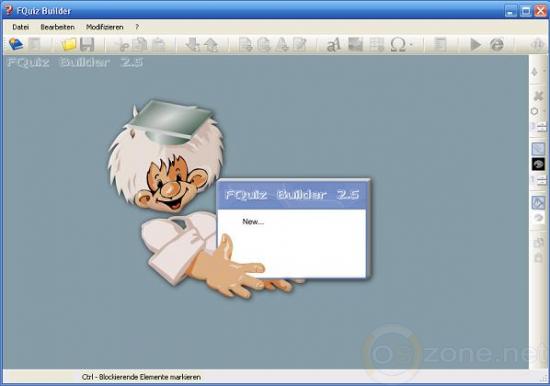
Task: Click the info icon at toolbar end
Action: [537, 45]
